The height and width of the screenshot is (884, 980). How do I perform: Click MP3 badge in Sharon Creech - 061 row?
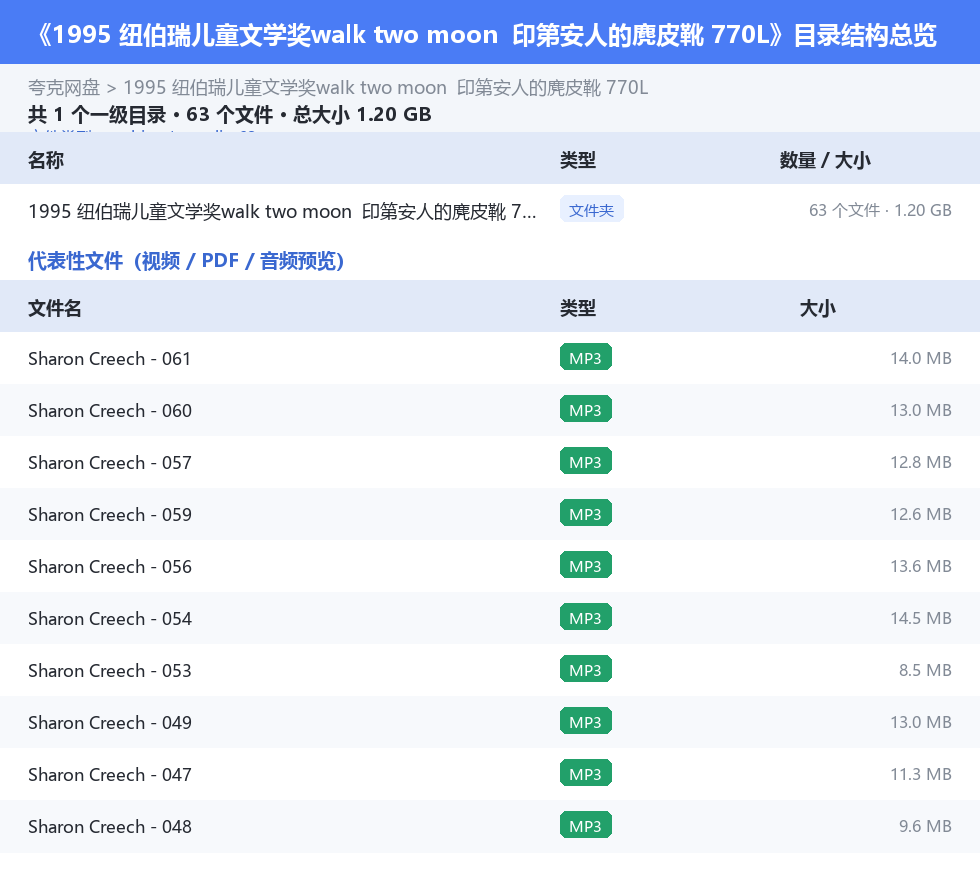click(586, 358)
